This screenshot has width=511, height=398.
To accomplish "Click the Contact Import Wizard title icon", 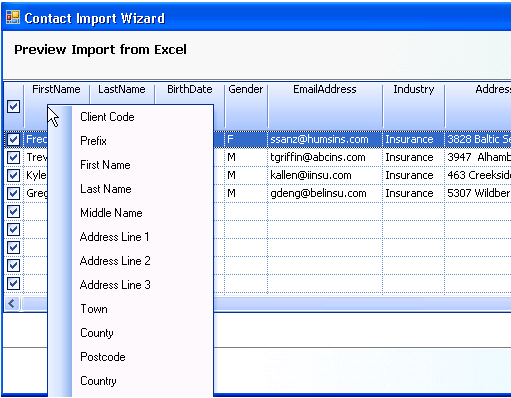I will click(x=13, y=17).
